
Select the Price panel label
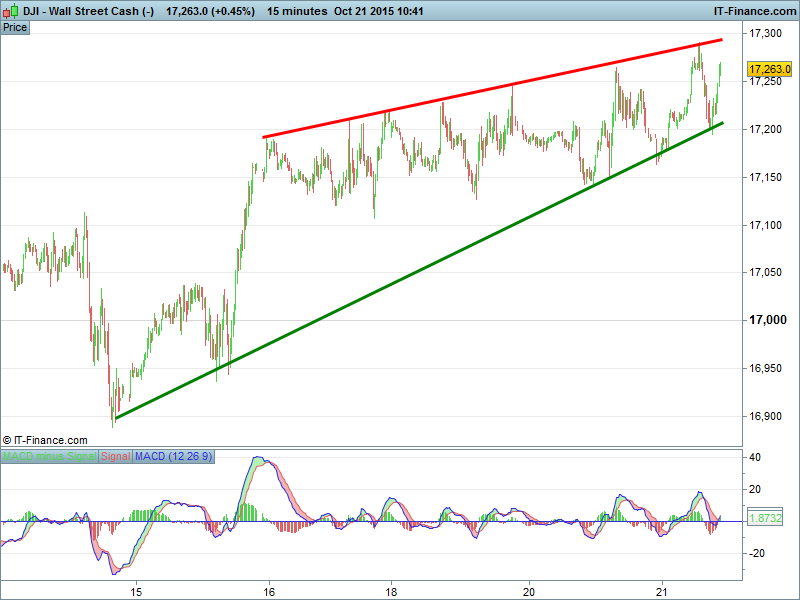click(15, 27)
